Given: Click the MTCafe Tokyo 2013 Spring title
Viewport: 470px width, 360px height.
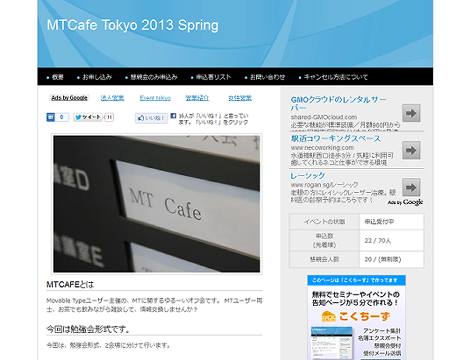Looking at the screenshot, I should (x=133, y=25).
